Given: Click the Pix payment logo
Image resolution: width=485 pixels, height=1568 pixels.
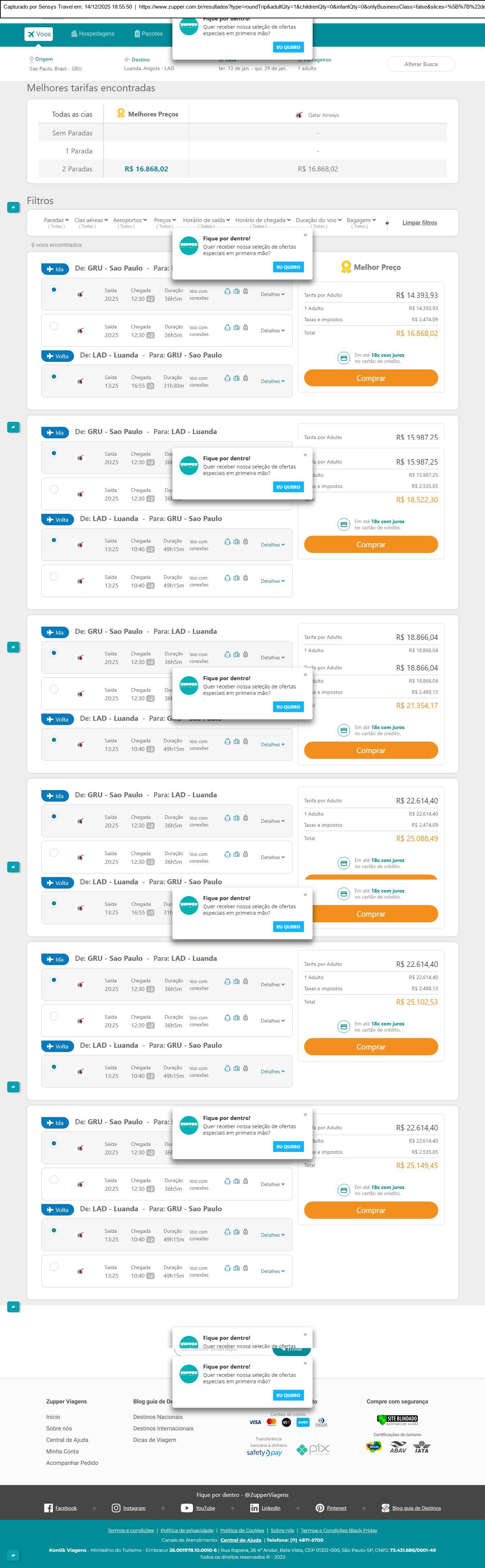Looking at the screenshot, I should pos(313,1449).
